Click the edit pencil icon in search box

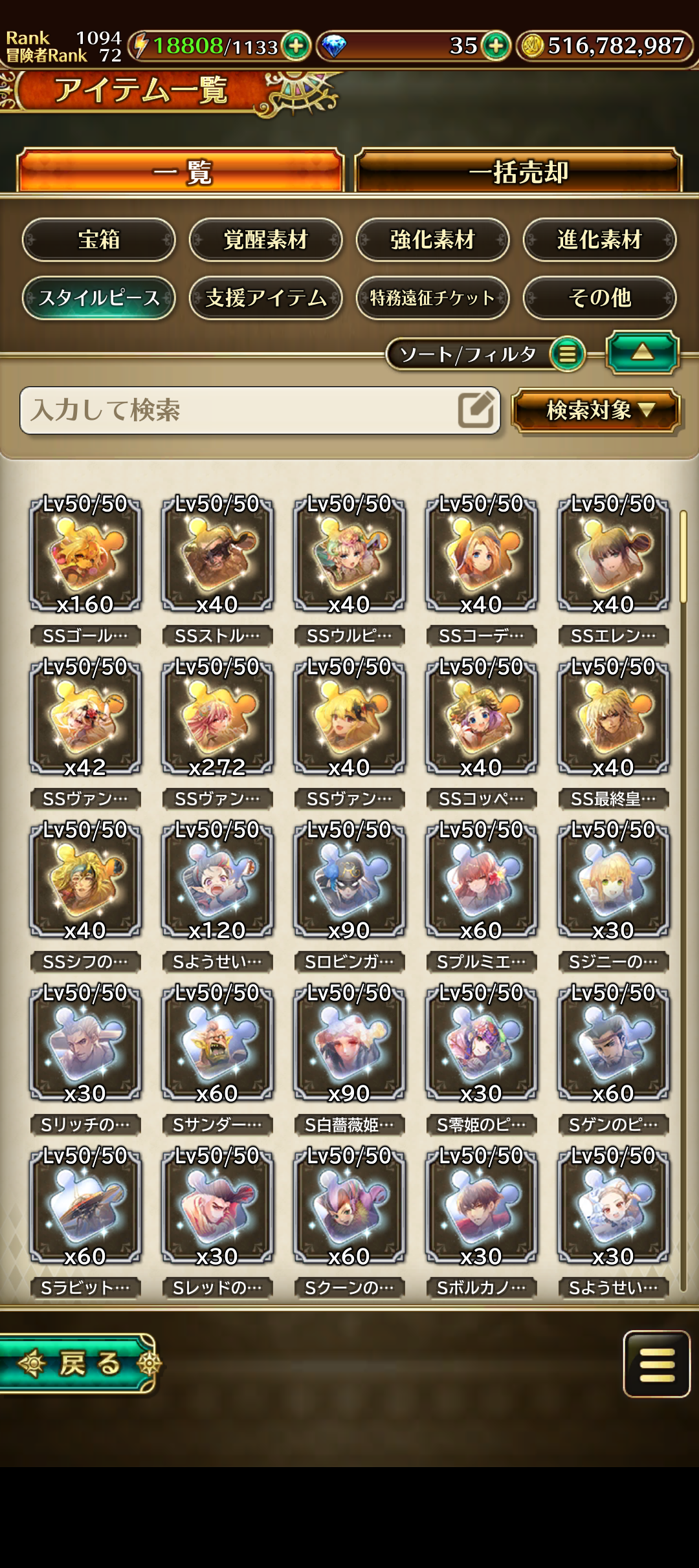pyautogui.click(x=476, y=410)
